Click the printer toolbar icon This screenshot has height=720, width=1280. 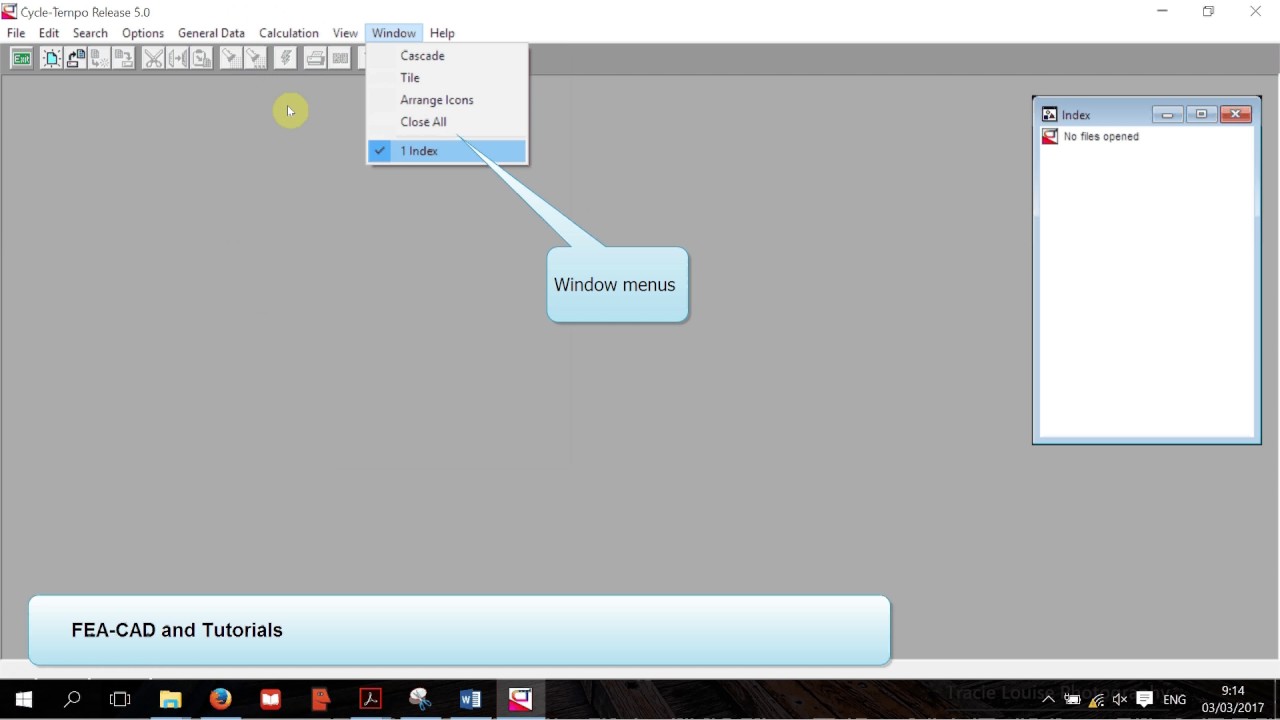click(x=315, y=58)
